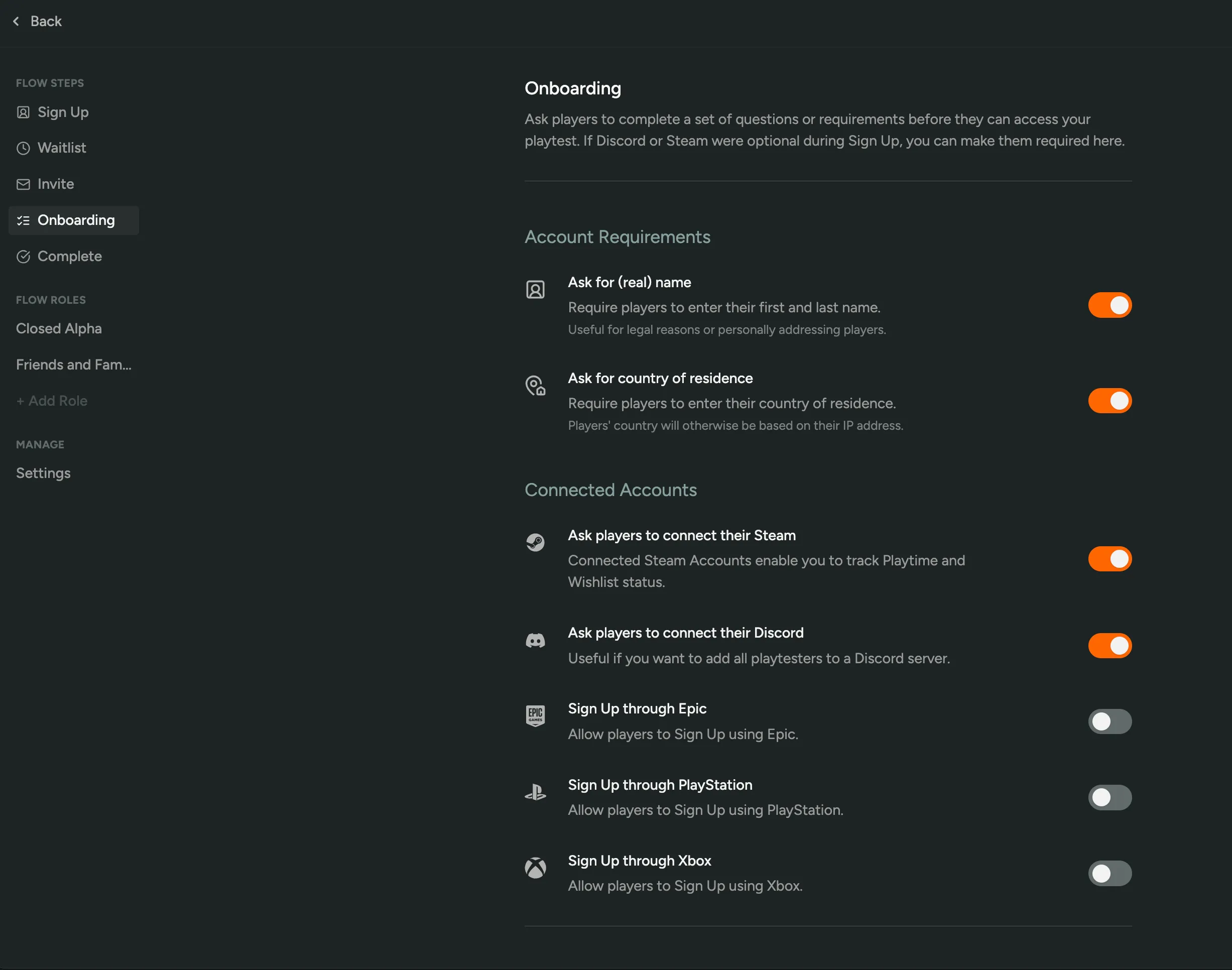Click the Epic Games logo icon

coord(536,716)
